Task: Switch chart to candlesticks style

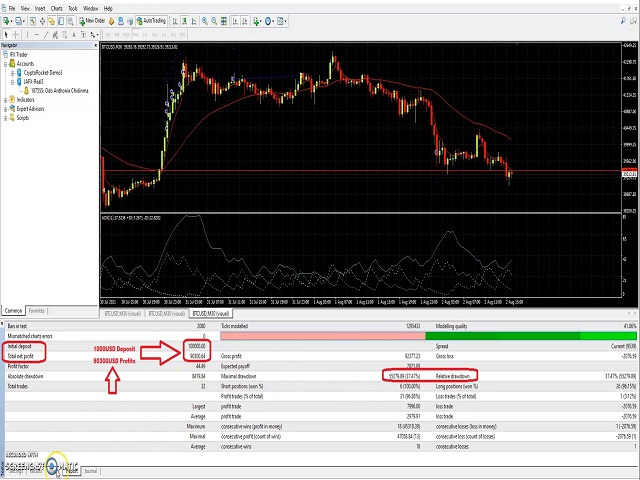Action: (x=184, y=21)
